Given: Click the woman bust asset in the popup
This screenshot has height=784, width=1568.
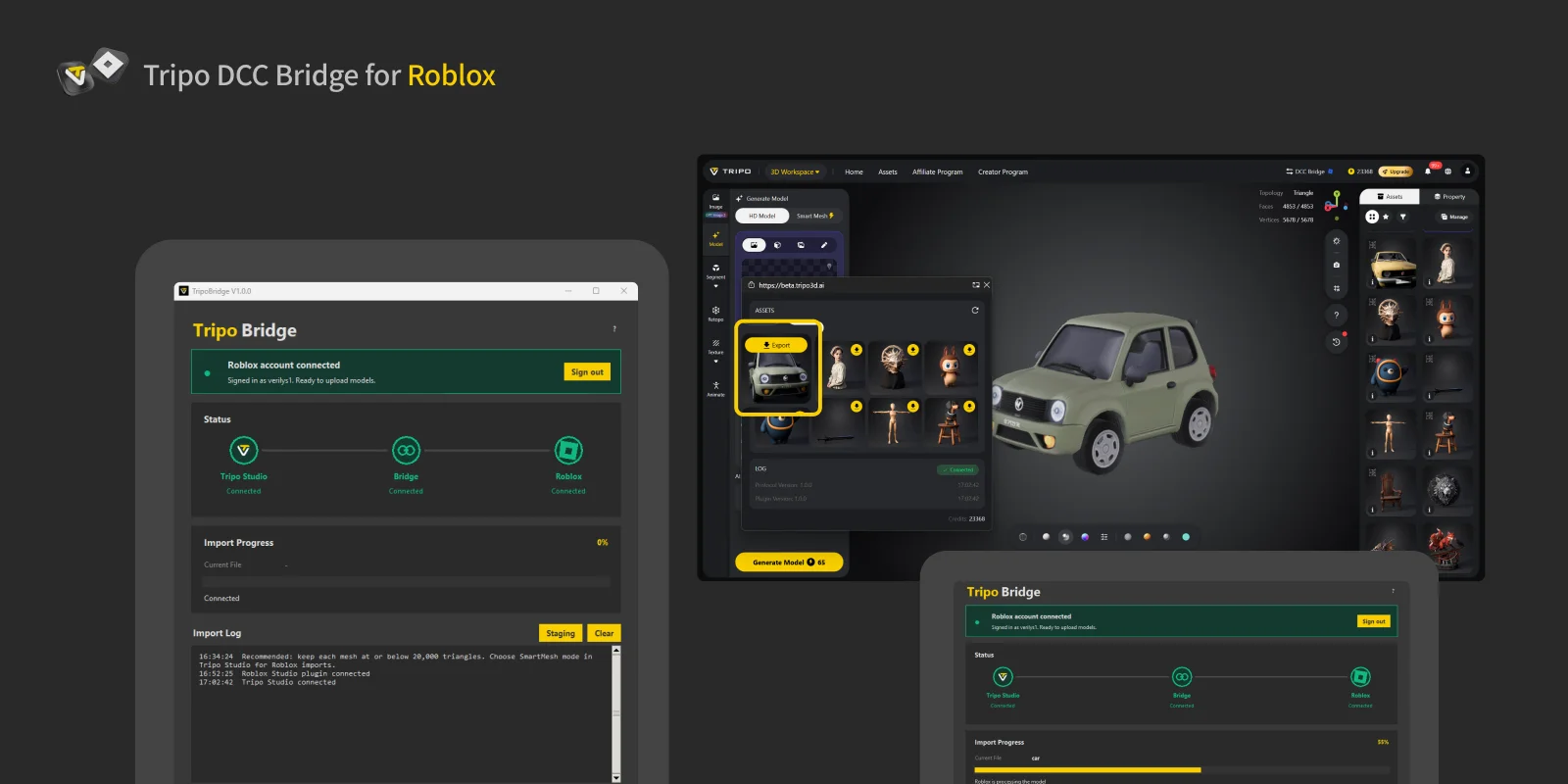Looking at the screenshot, I should click(838, 367).
